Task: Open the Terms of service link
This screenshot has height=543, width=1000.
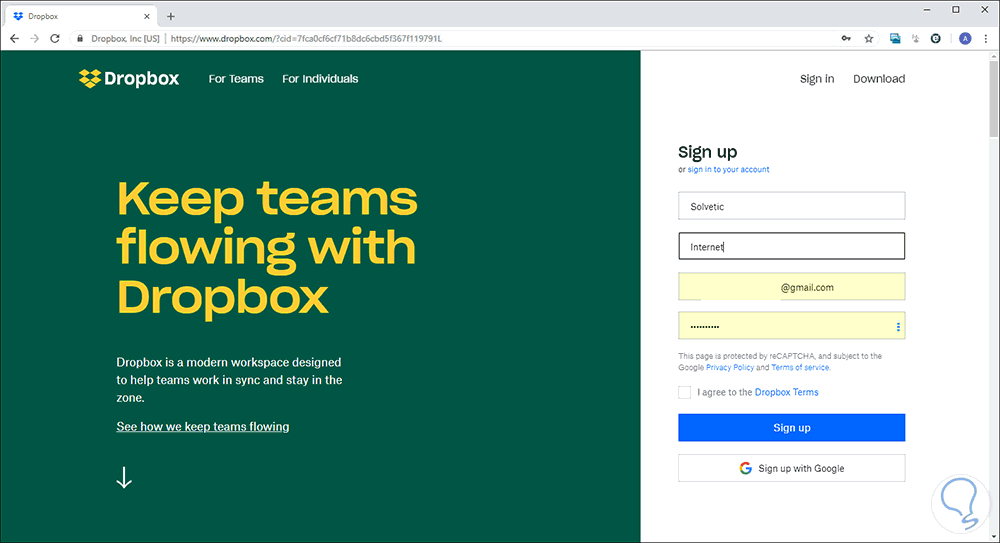Action: [800, 368]
